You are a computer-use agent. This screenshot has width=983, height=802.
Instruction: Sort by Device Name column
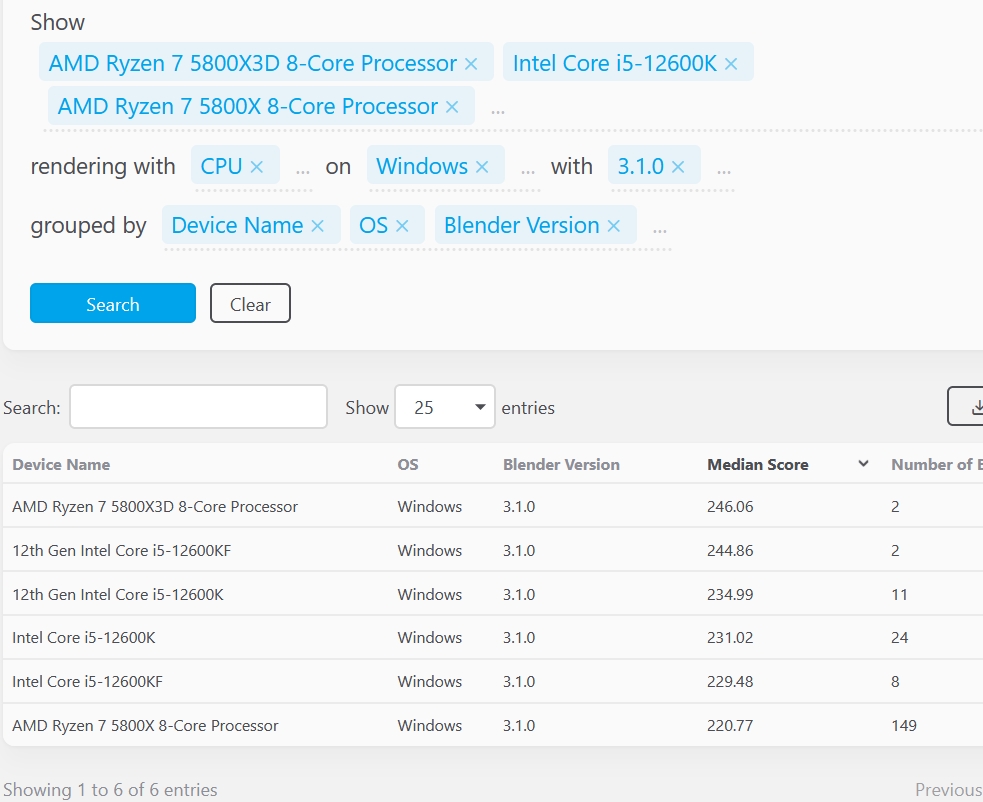pyautogui.click(x=61, y=465)
